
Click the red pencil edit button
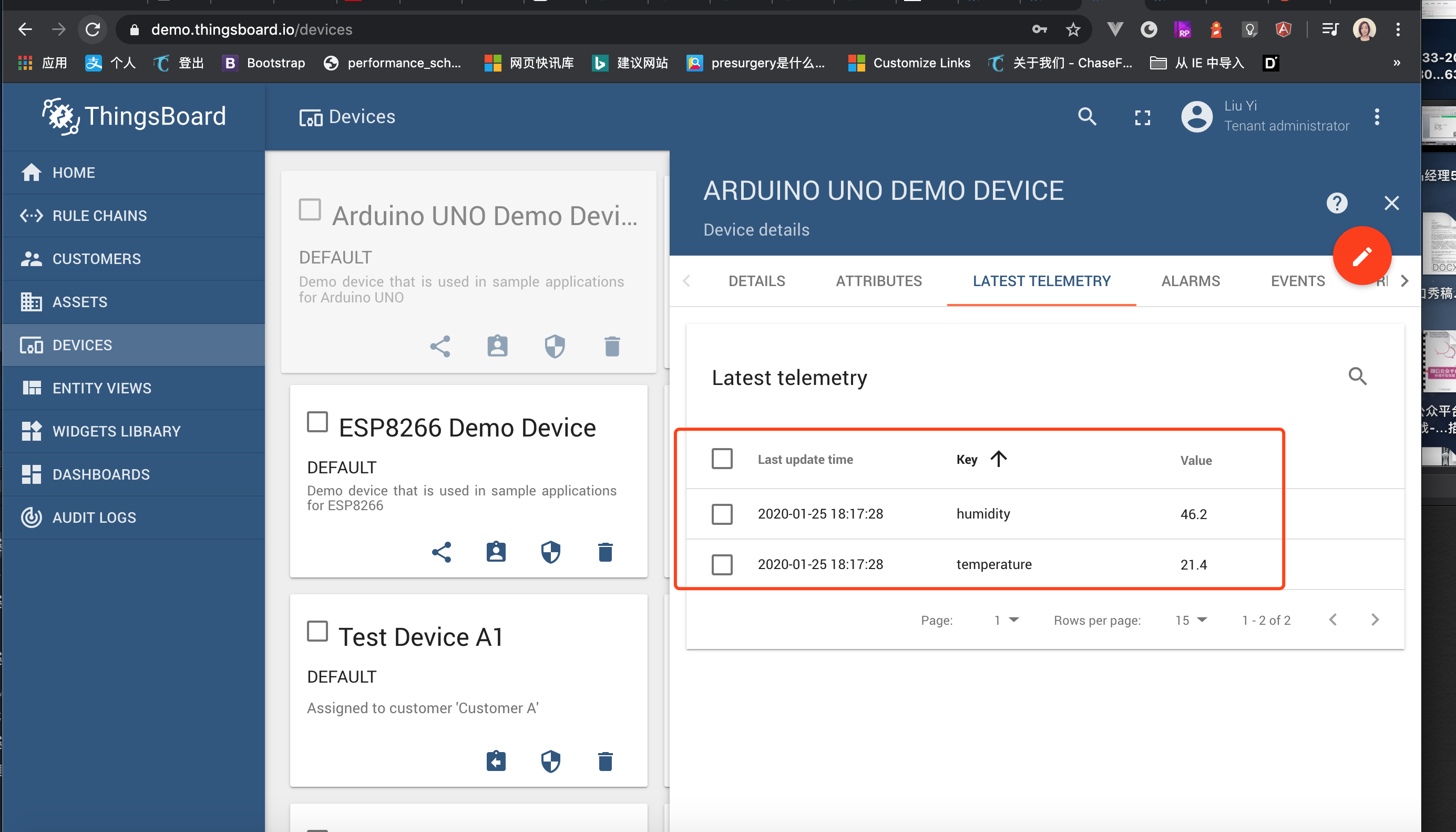pos(1362,256)
